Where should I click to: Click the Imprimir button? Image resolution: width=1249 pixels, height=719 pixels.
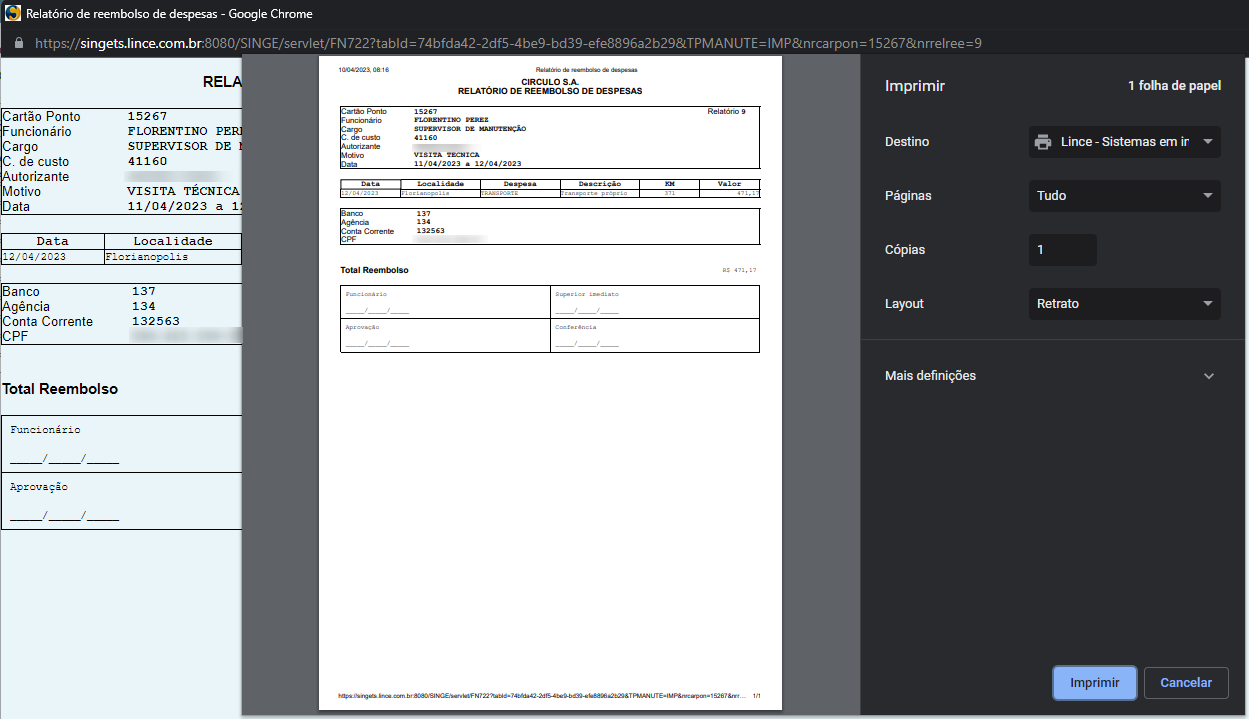[1094, 683]
